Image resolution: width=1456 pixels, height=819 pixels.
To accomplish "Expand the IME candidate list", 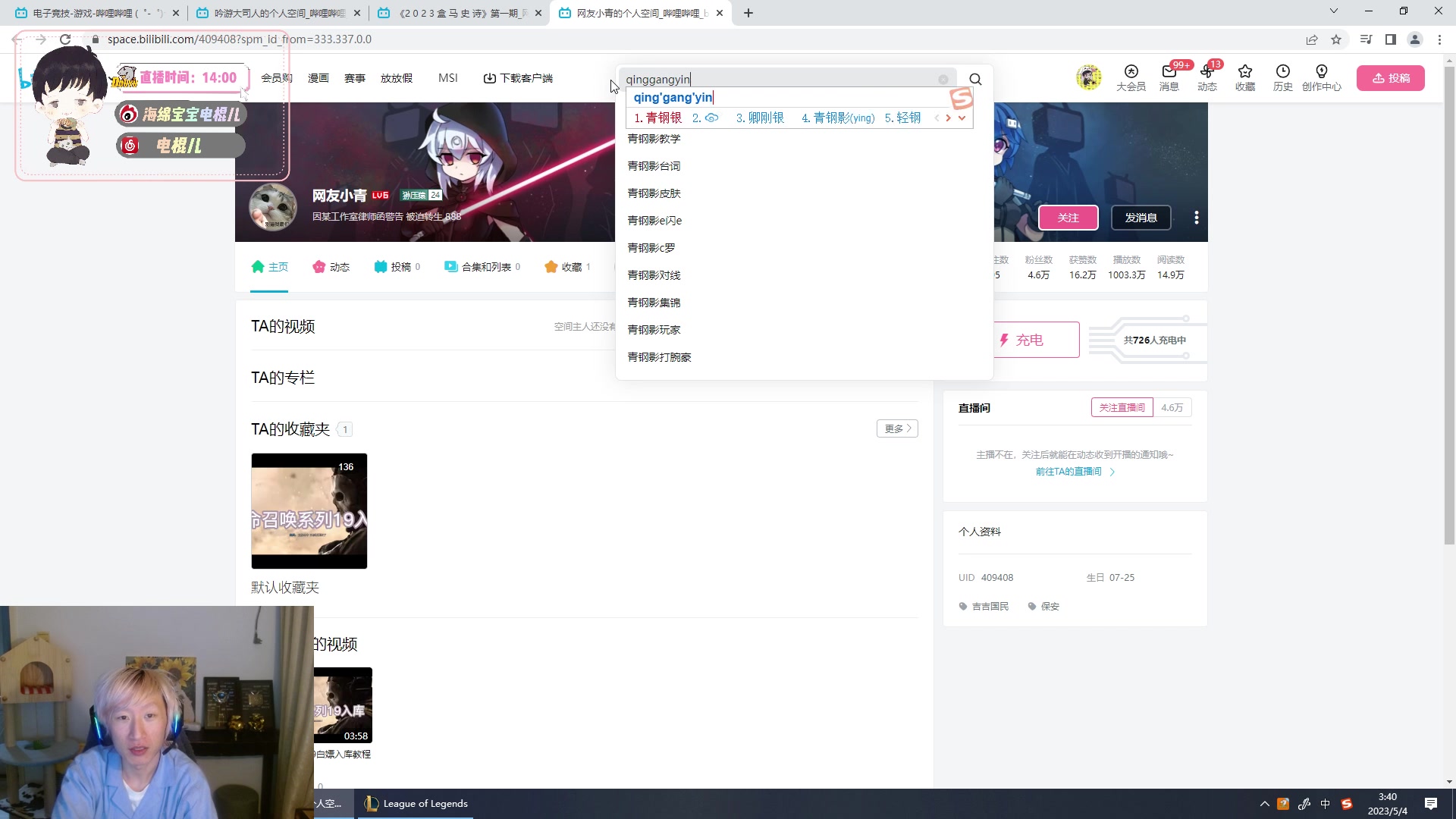I will point(962,118).
